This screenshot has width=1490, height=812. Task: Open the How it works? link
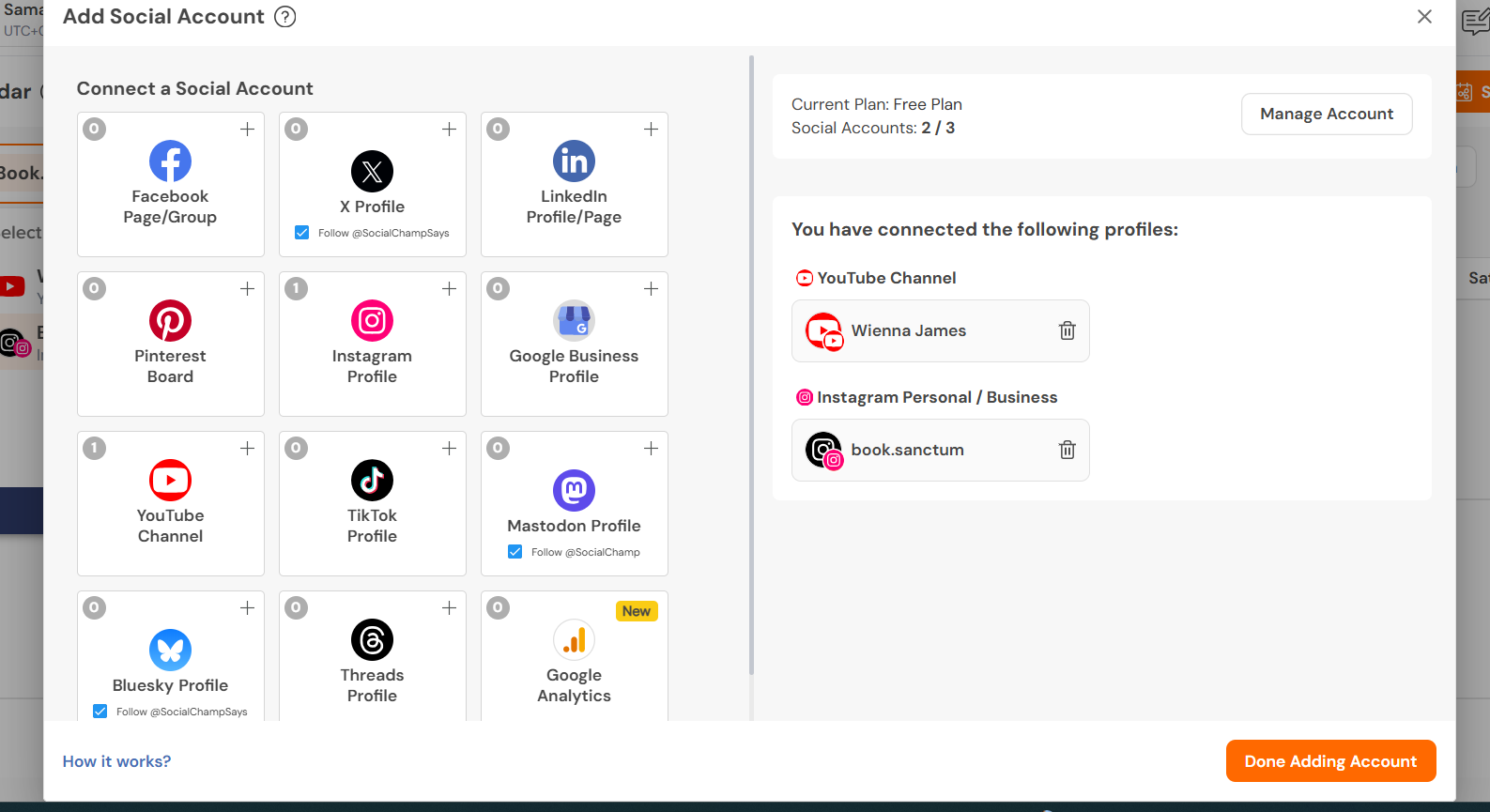pos(117,761)
